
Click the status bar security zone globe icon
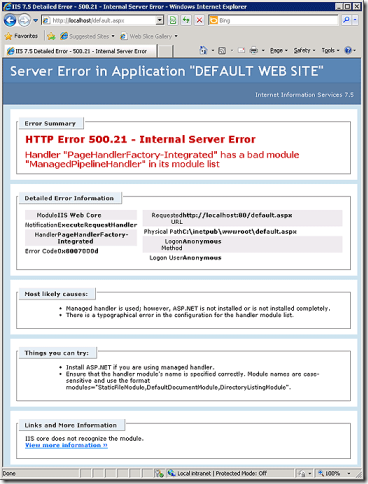[172, 473]
